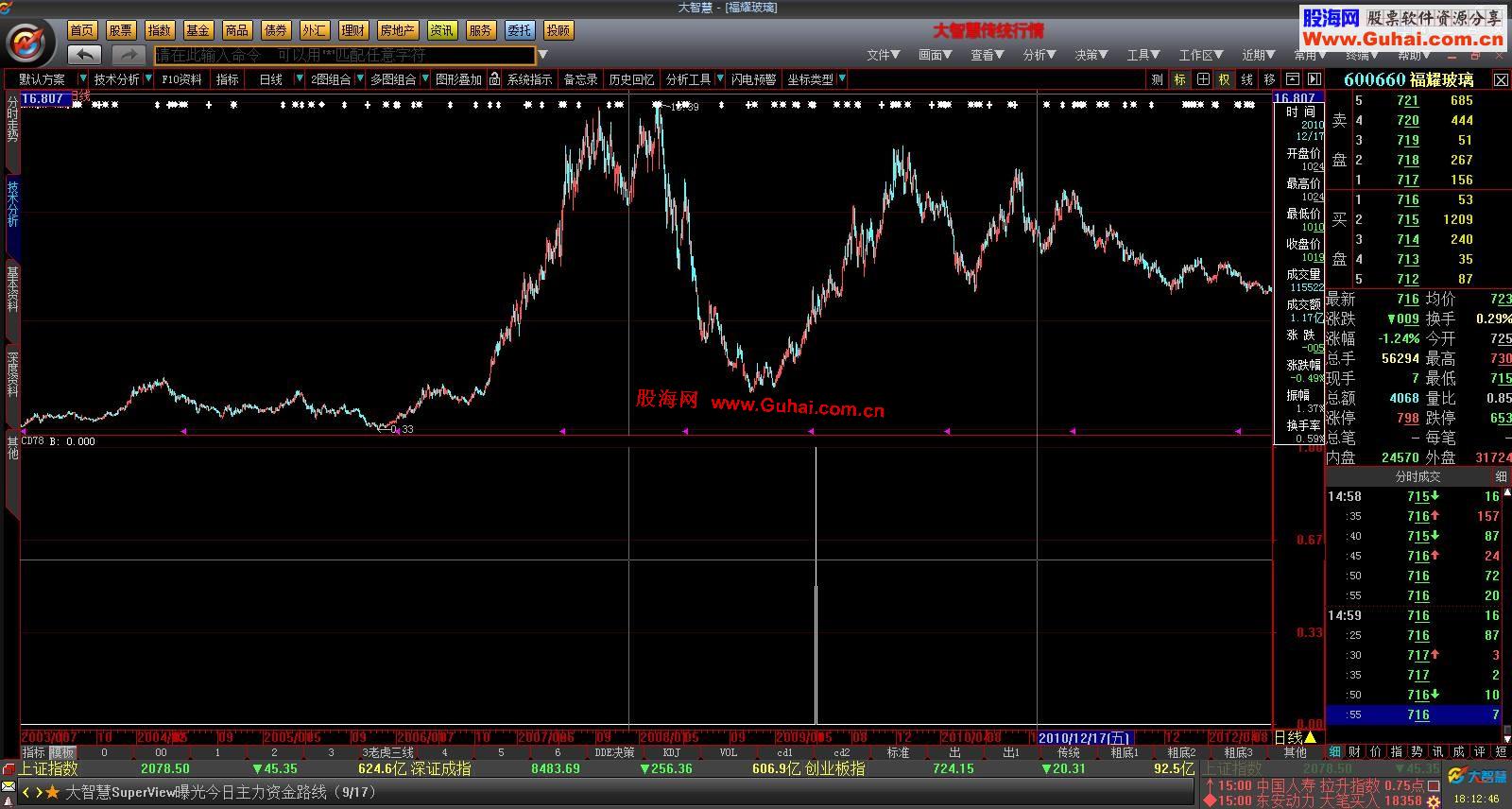Open the 工具 dropdown menu
The image size is (1512, 809).
[1143, 55]
